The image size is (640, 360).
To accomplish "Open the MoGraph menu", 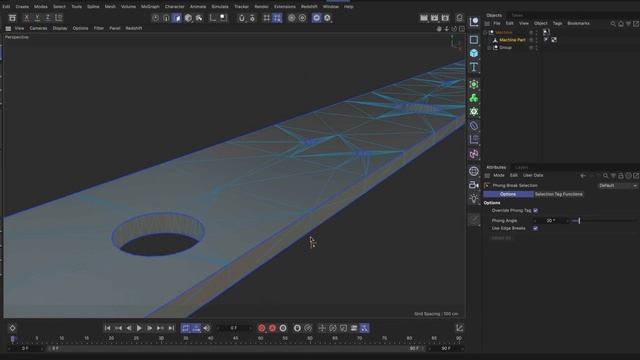I will pyautogui.click(x=150, y=7).
